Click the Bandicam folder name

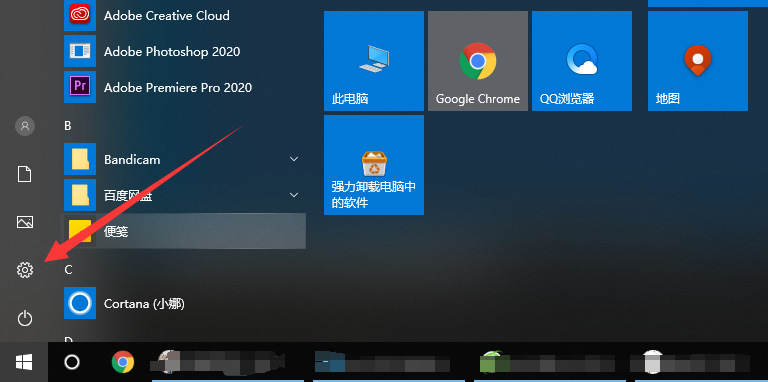click(132, 160)
